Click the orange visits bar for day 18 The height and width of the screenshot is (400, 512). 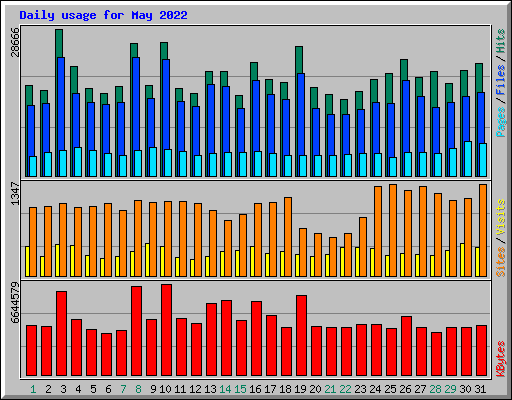click(x=288, y=237)
